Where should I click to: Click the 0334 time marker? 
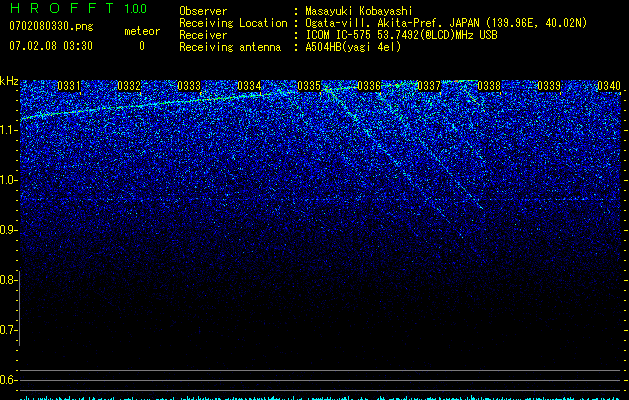(x=249, y=86)
